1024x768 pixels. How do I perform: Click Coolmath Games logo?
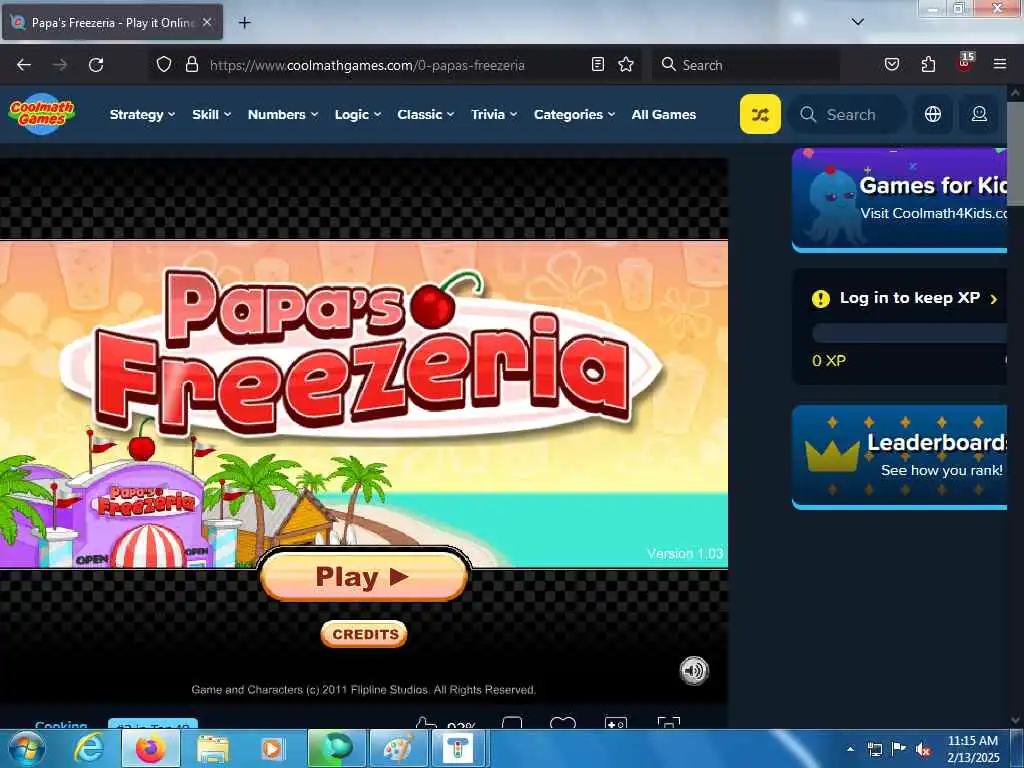point(42,114)
